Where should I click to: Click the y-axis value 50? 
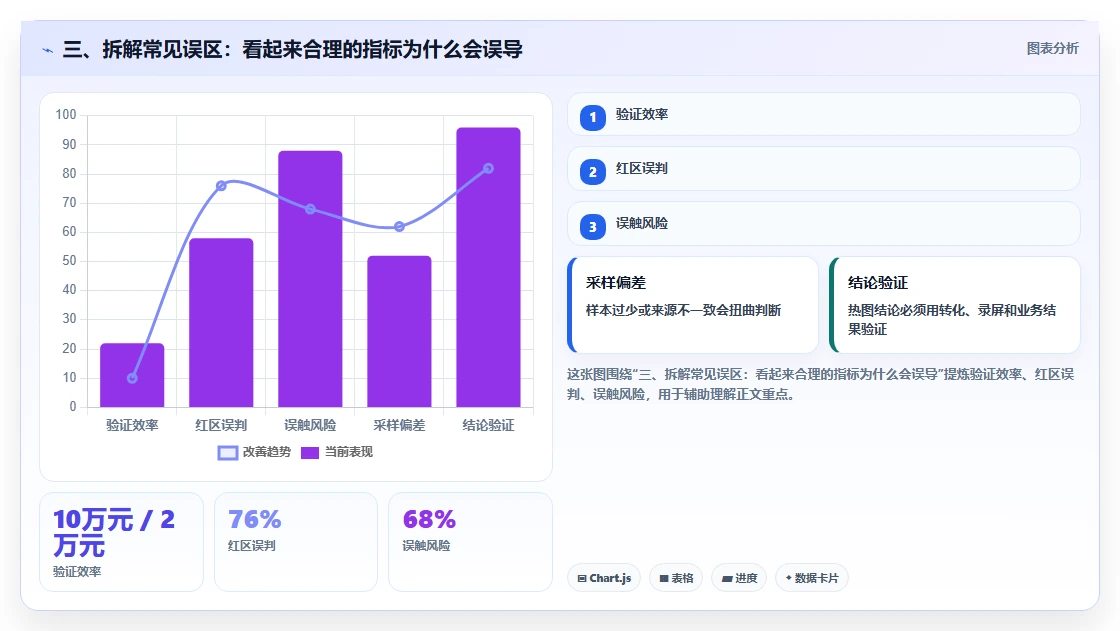tap(69, 261)
